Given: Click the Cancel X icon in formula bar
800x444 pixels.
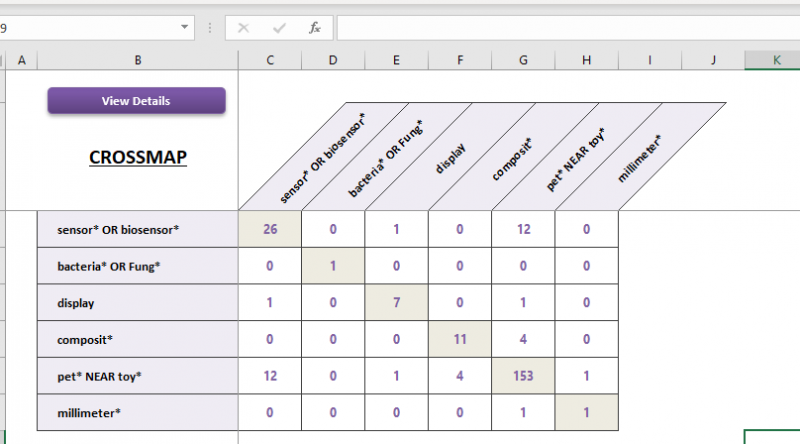Looking at the screenshot, I should [243, 28].
